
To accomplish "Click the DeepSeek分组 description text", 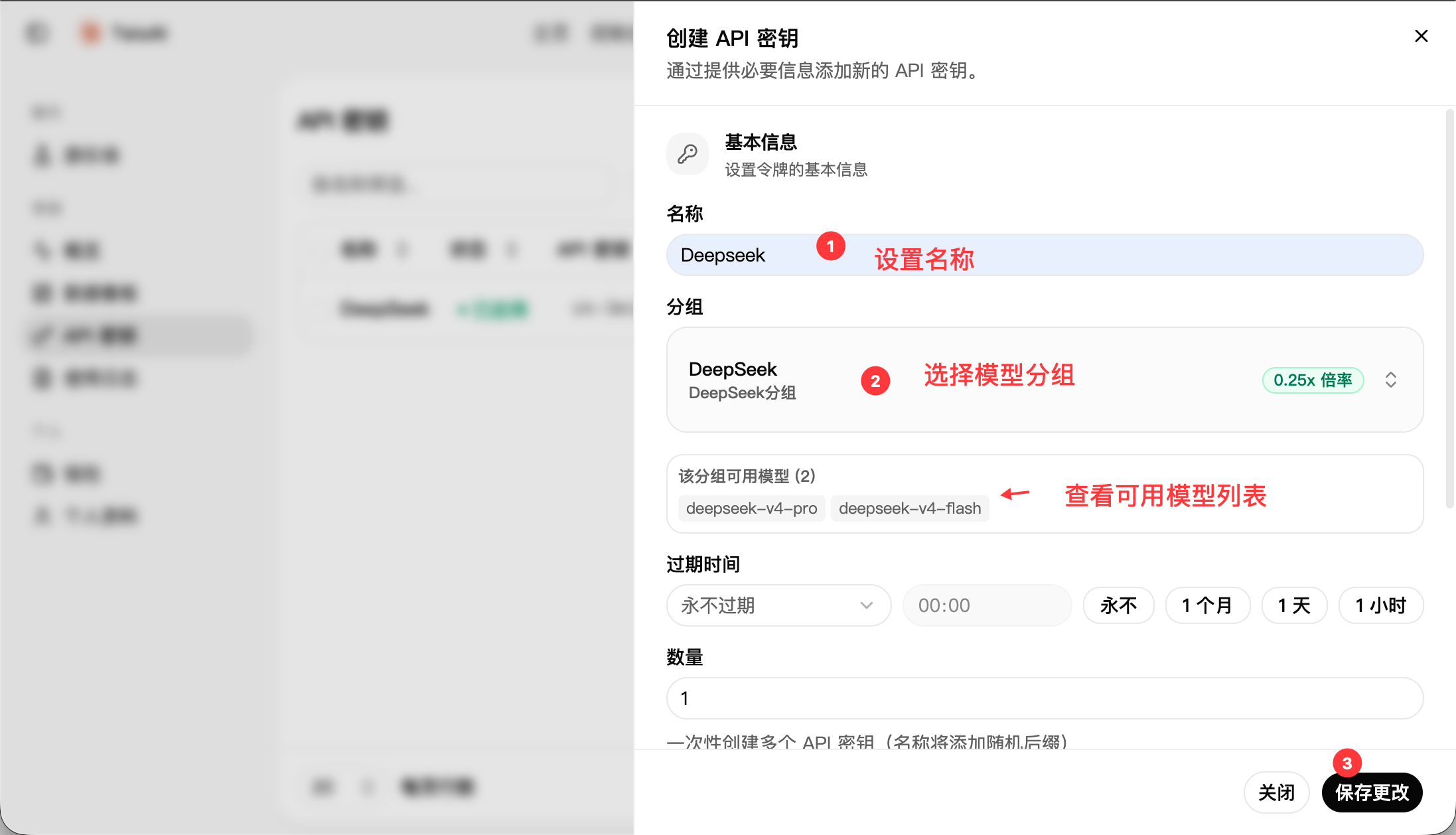I will 742,393.
